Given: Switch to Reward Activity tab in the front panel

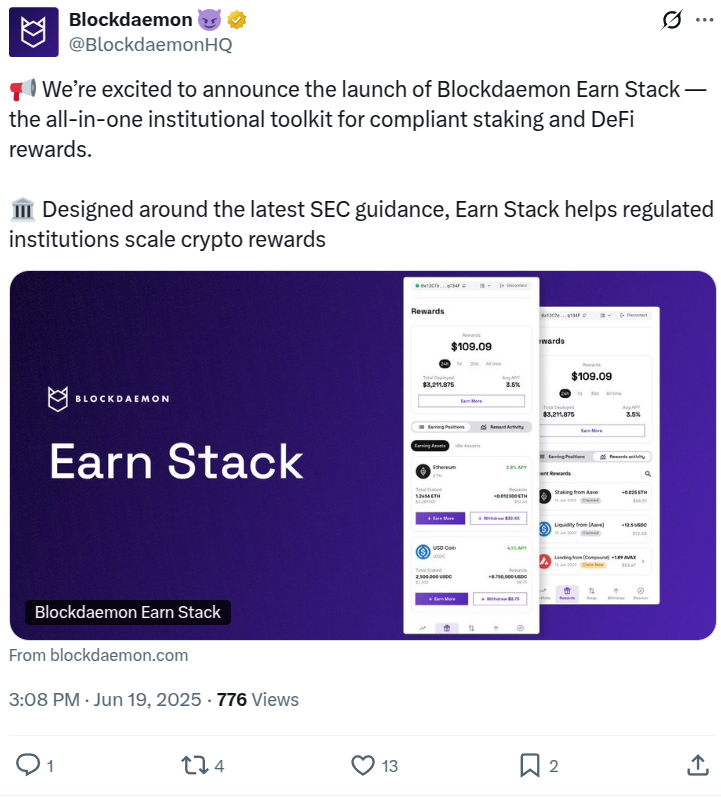Looking at the screenshot, I should [502, 426].
